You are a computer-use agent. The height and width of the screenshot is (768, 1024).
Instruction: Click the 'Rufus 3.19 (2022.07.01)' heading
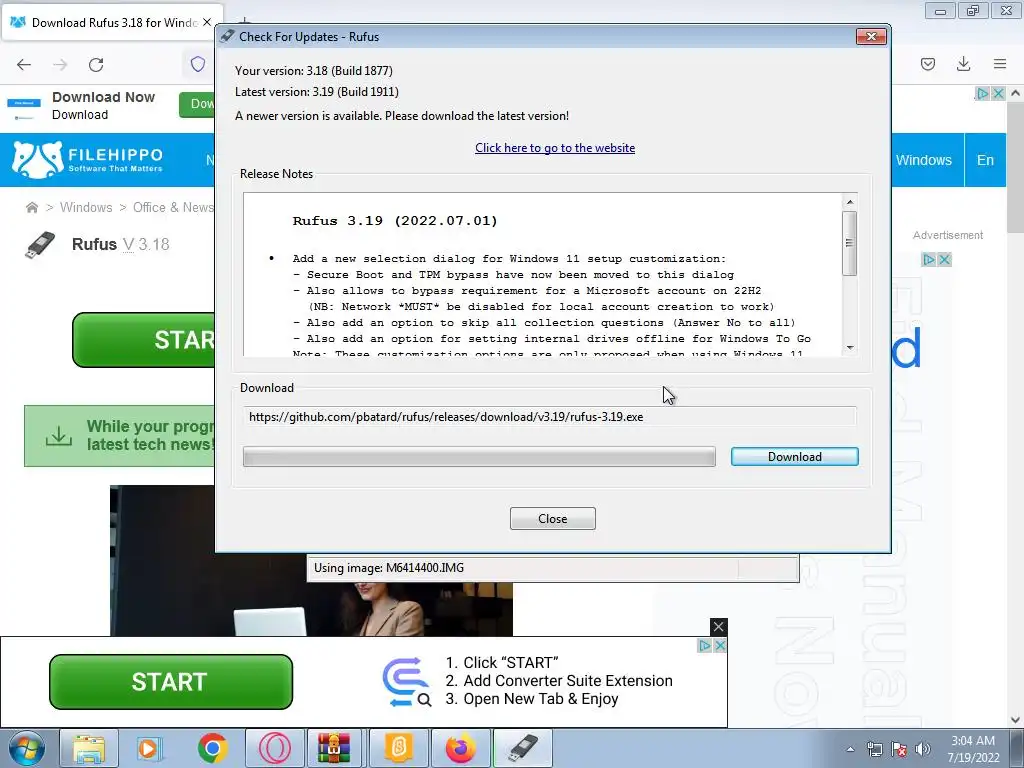394,221
